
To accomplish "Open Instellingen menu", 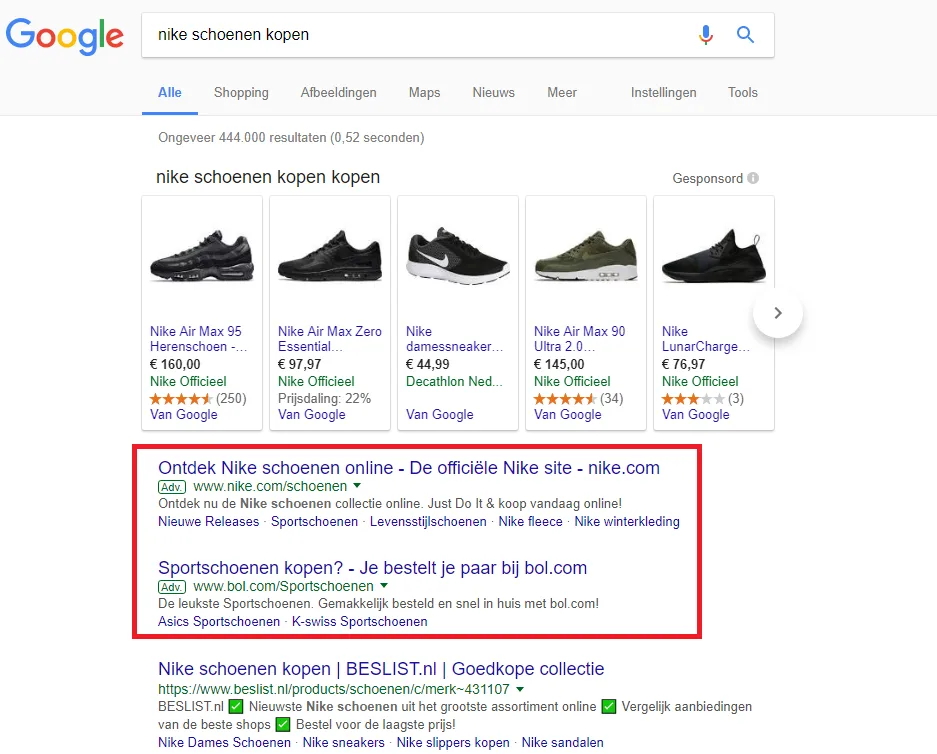I will 663,93.
